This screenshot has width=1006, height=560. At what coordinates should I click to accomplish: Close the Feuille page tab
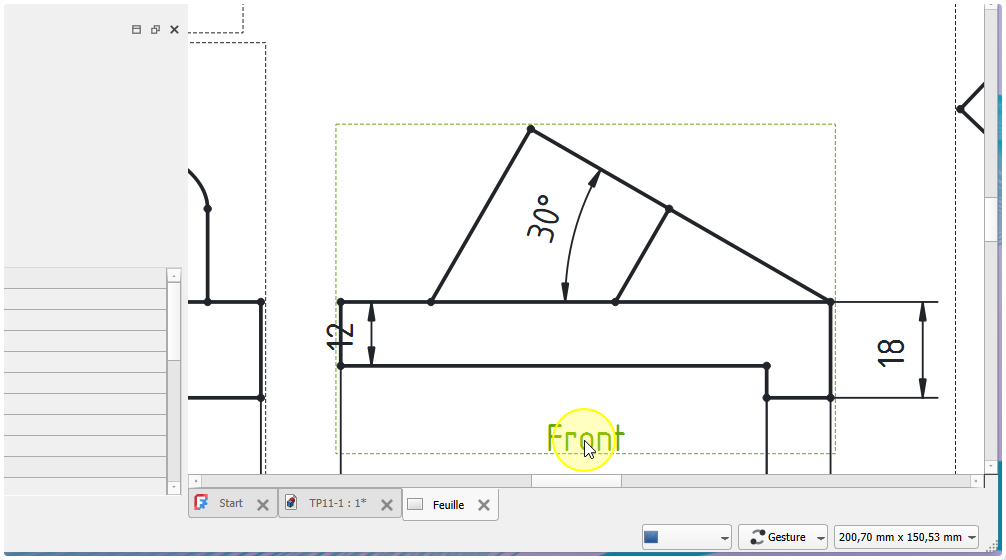tap(483, 505)
